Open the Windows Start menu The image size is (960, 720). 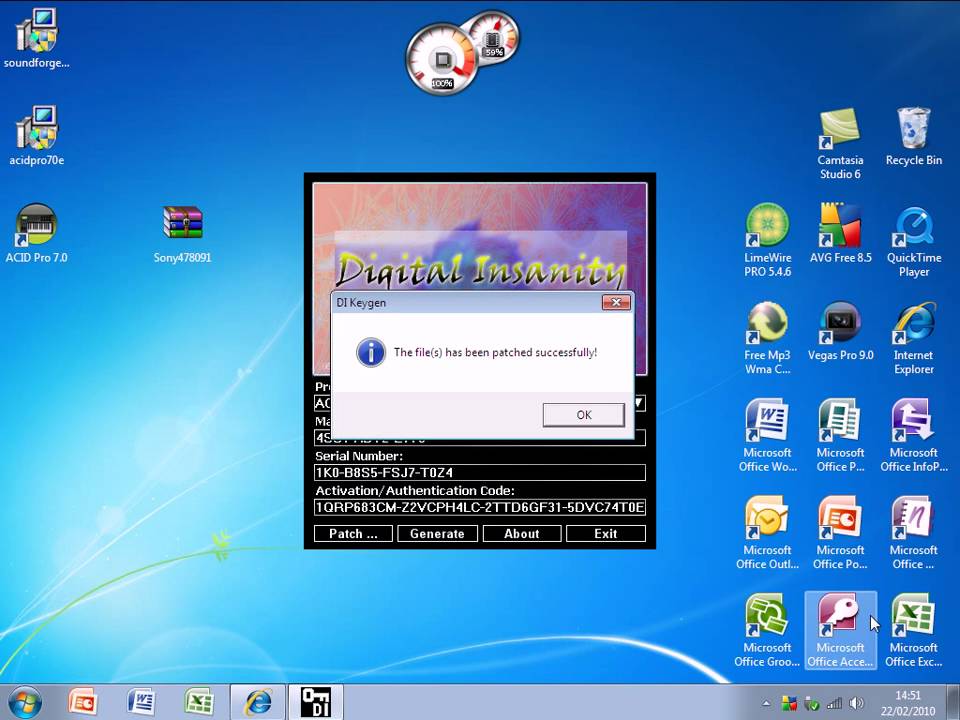pyautogui.click(x=24, y=702)
